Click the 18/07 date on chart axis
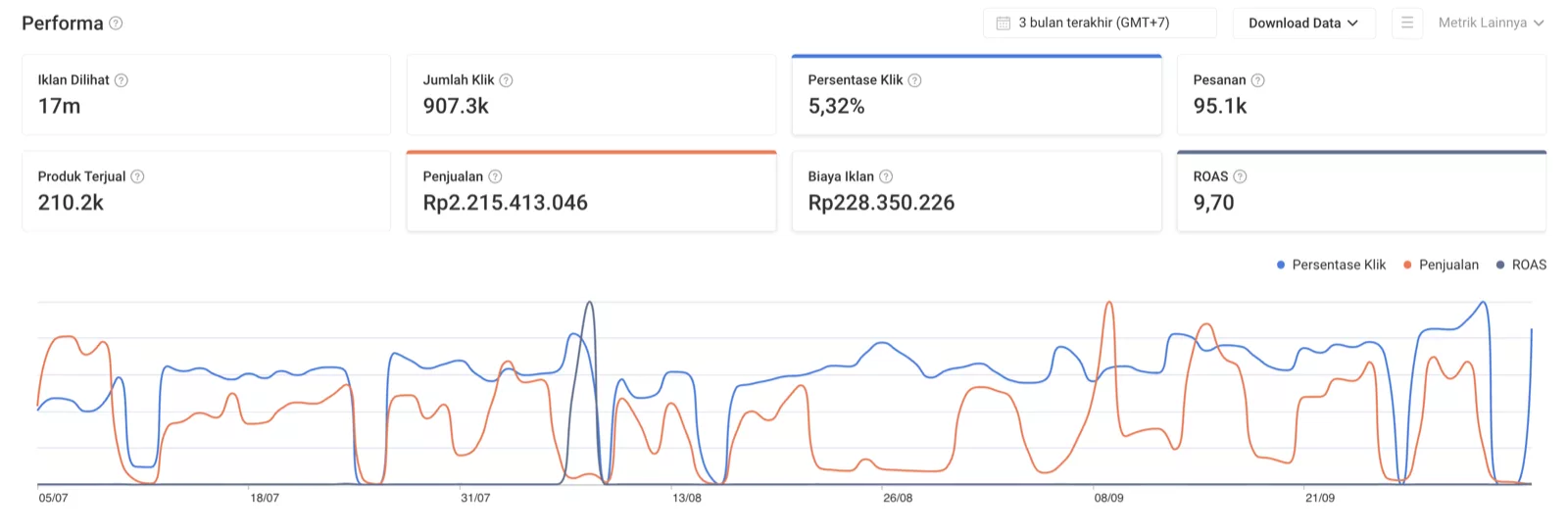 265,498
